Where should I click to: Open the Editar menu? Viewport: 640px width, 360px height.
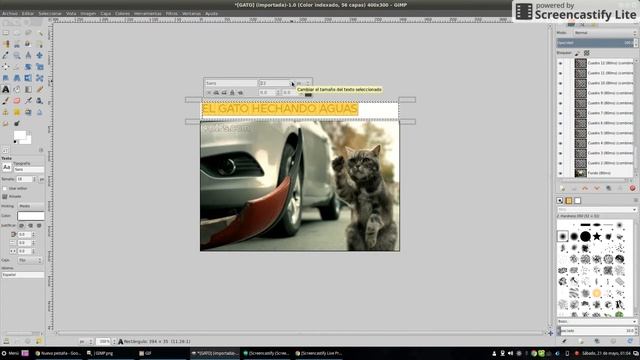coord(28,13)
